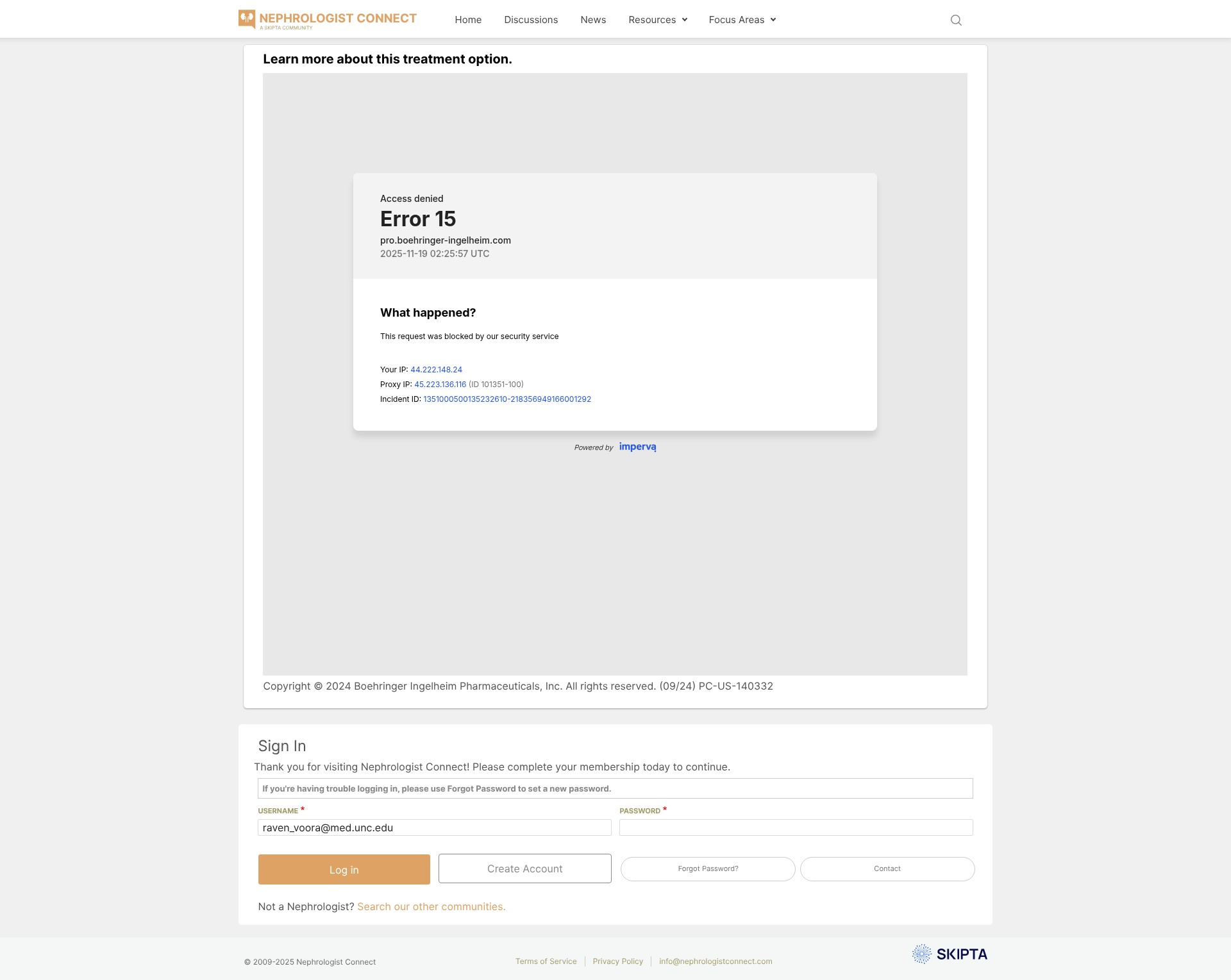Click the Skipta logo in footer
This screenshot has height=980, width=1231.
click(x=950, y=954)
